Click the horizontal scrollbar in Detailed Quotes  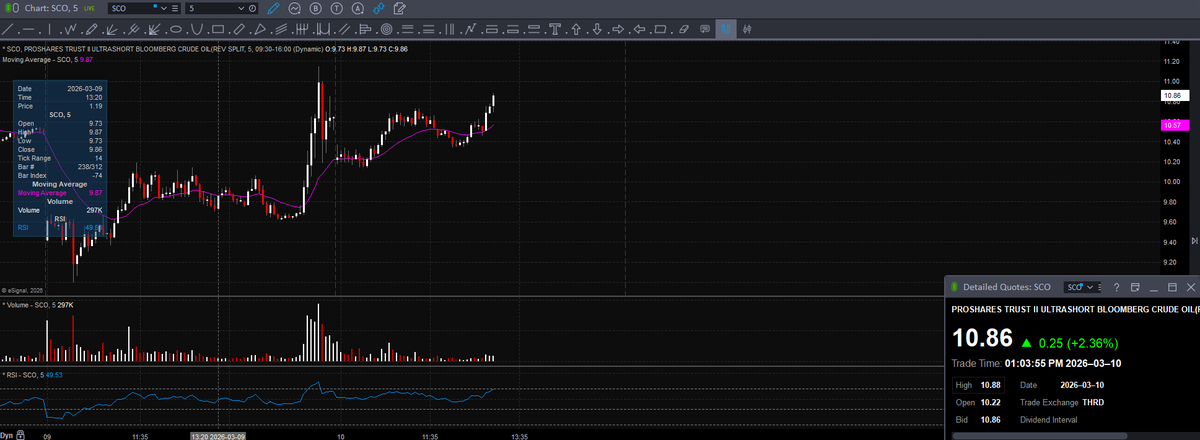pyautogui.click(x=1038, y=435)
